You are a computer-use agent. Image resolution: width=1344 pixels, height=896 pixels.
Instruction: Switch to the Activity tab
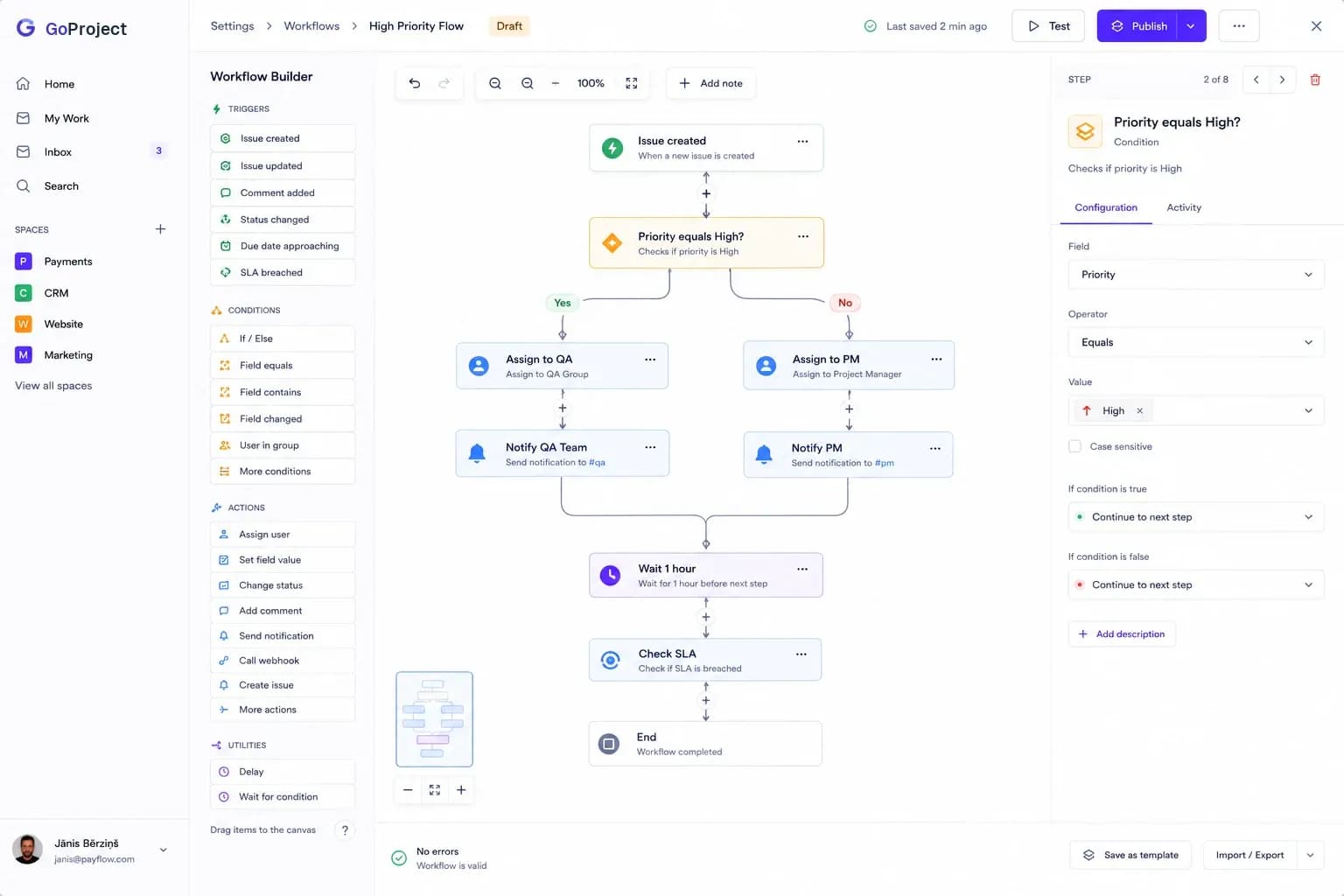point(1184,207)
